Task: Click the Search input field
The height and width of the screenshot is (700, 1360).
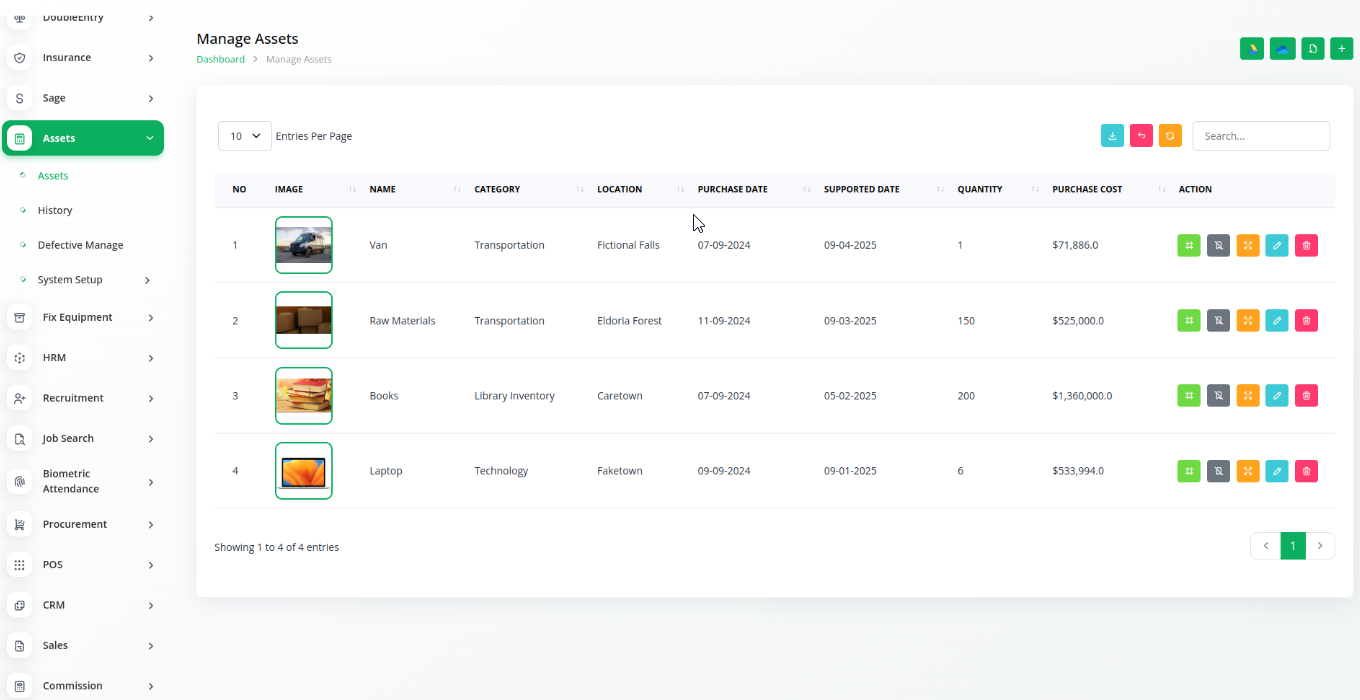Action: coord(1260,136)
